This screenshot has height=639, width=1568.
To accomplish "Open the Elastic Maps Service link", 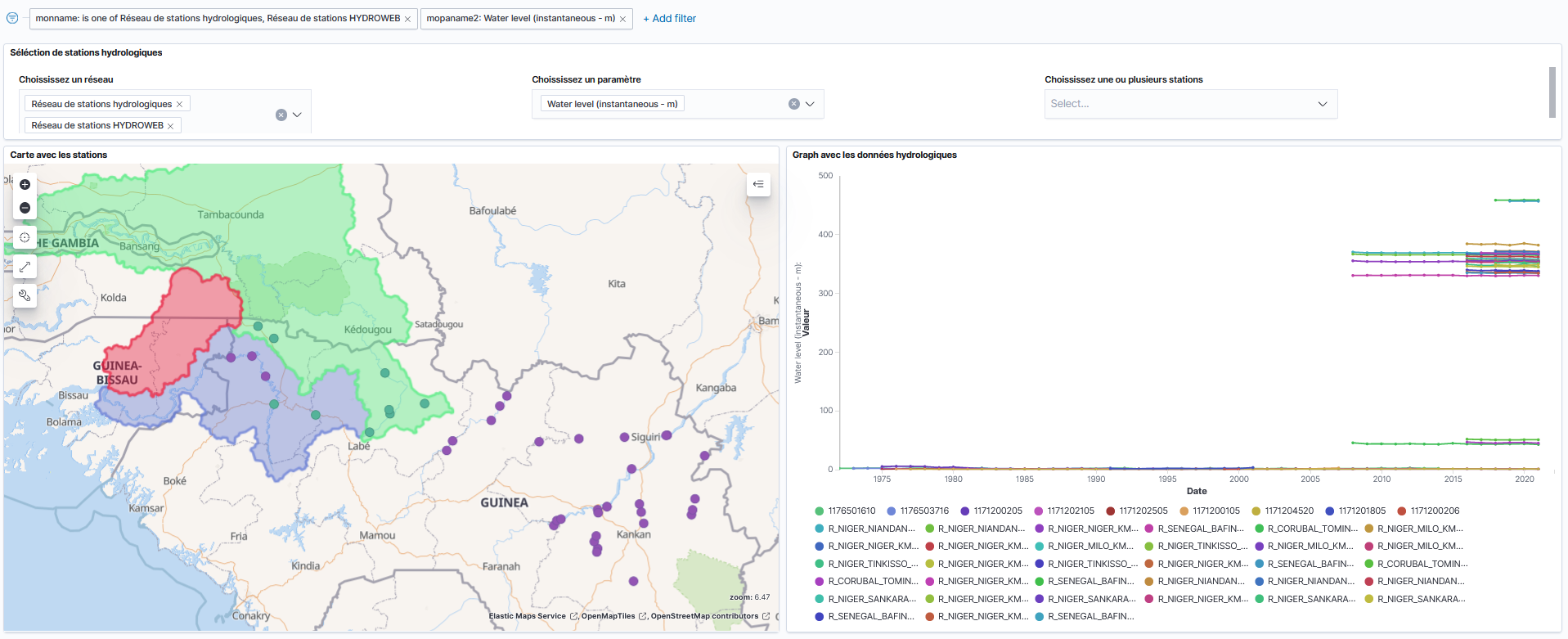I will pyautogui.click(x=527, y=616).
